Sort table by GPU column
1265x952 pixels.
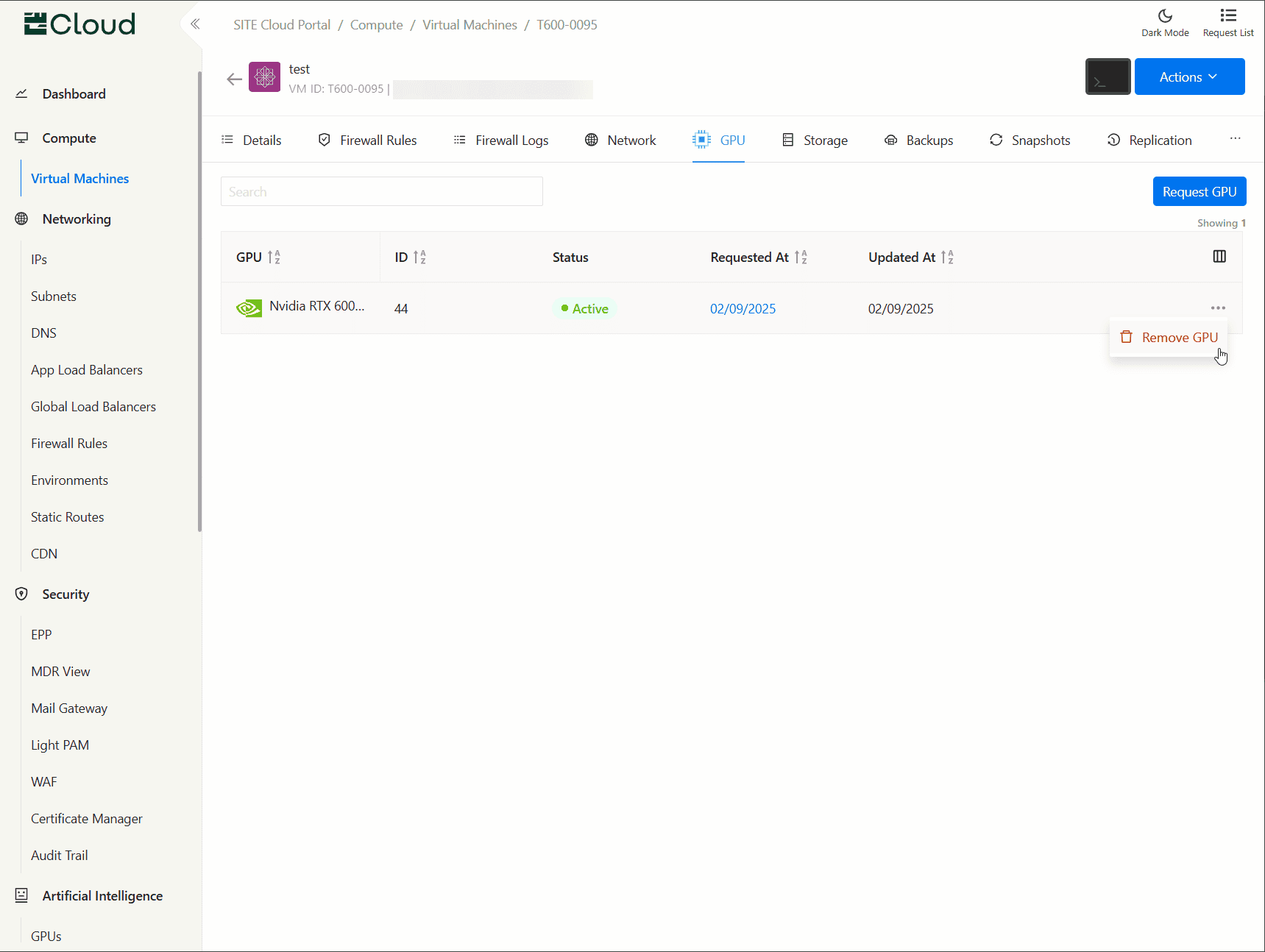[x=274, y=257]
